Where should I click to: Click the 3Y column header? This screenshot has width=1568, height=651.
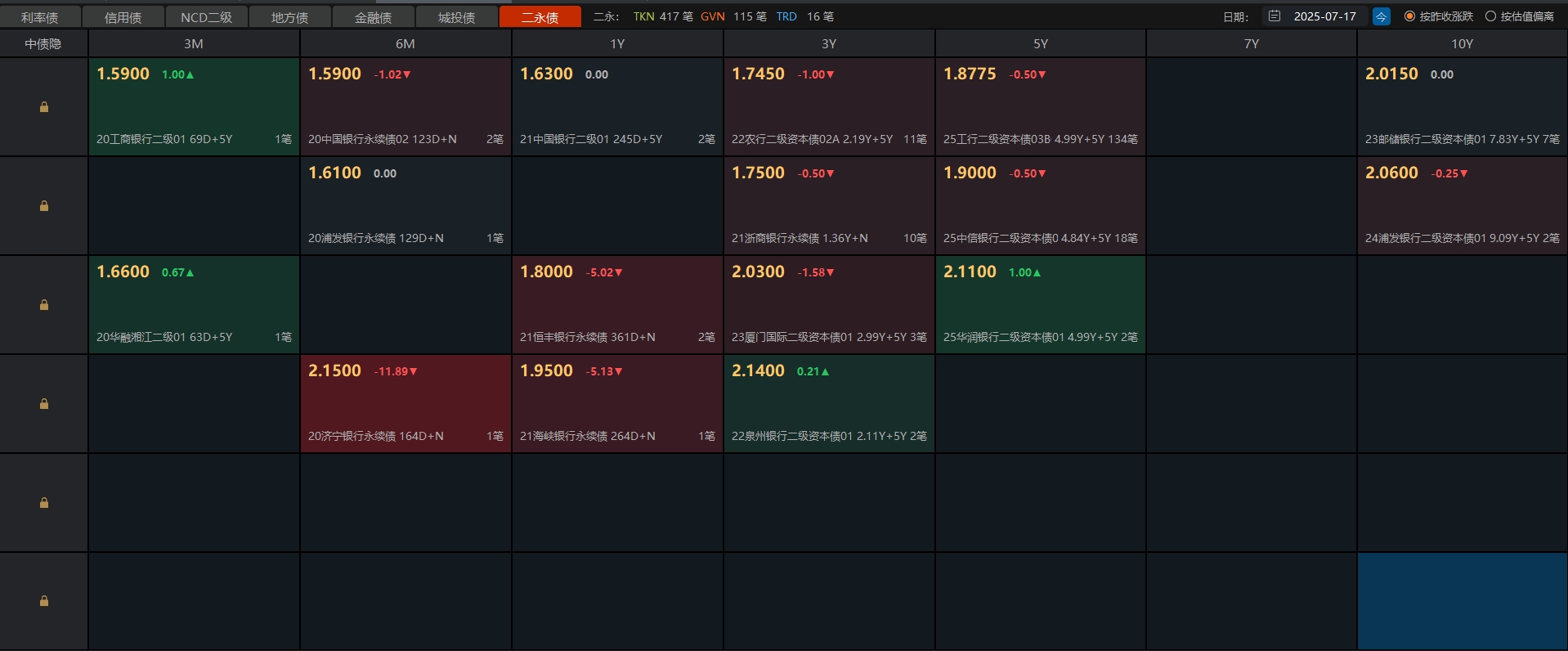tap(829, 44)
